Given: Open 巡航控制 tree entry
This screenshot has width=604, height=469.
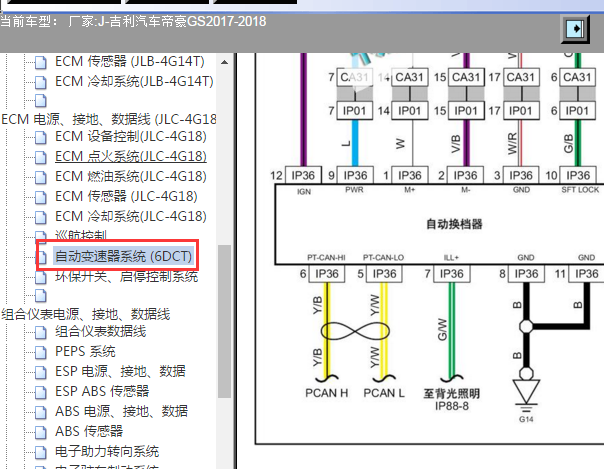Looking at the screenshot, I should tap(81, 235).
